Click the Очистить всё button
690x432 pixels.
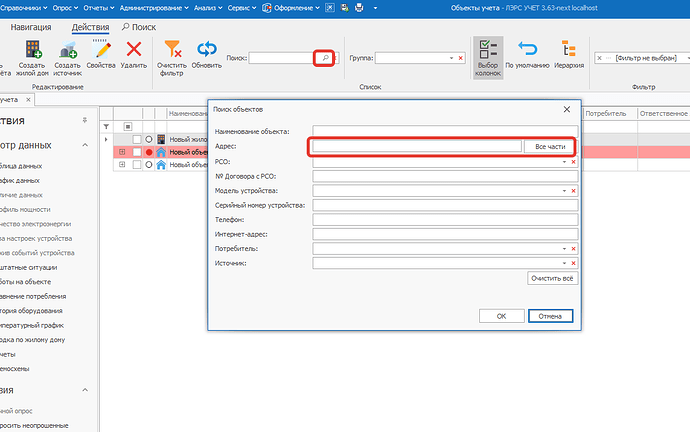552,278
